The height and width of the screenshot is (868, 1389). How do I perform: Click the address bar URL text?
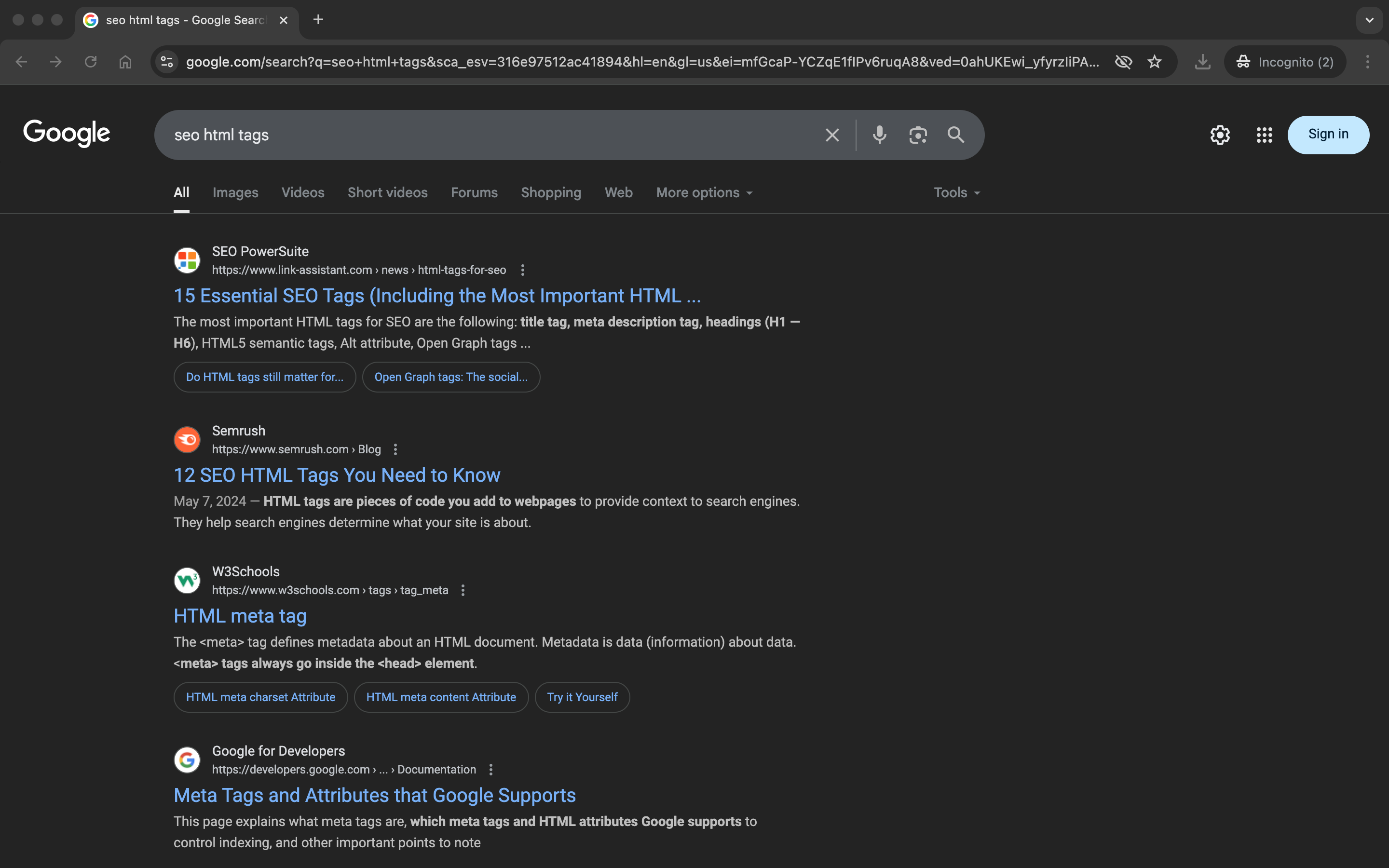tap(643, 62)
